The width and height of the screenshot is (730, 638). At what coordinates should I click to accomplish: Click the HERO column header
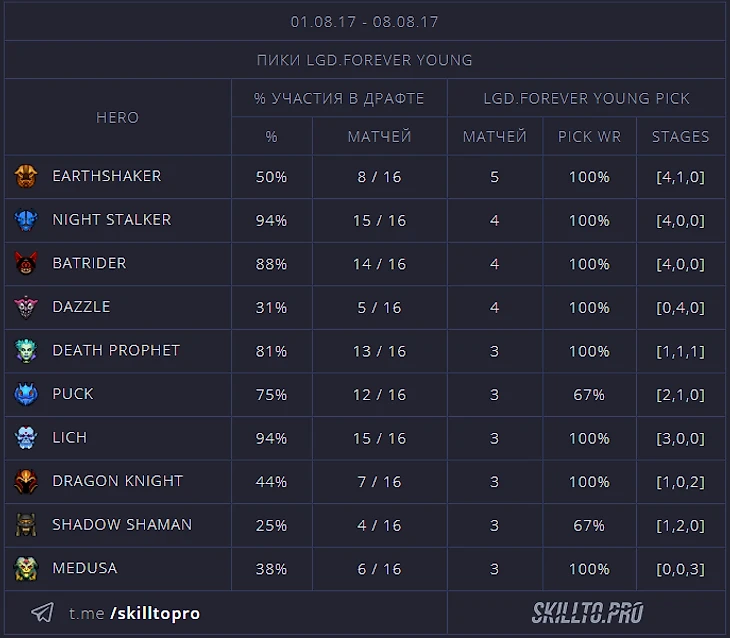[117, 117]
